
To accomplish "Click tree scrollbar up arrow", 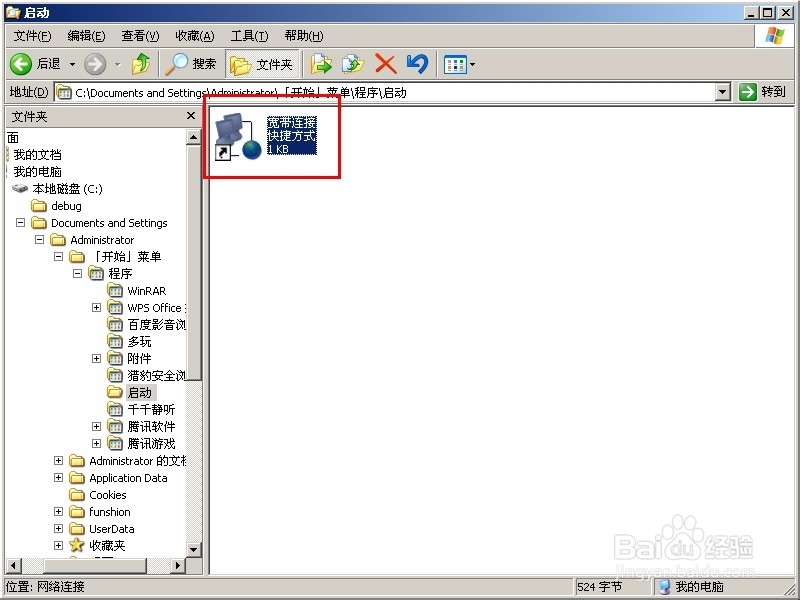I will click(193, 137).
